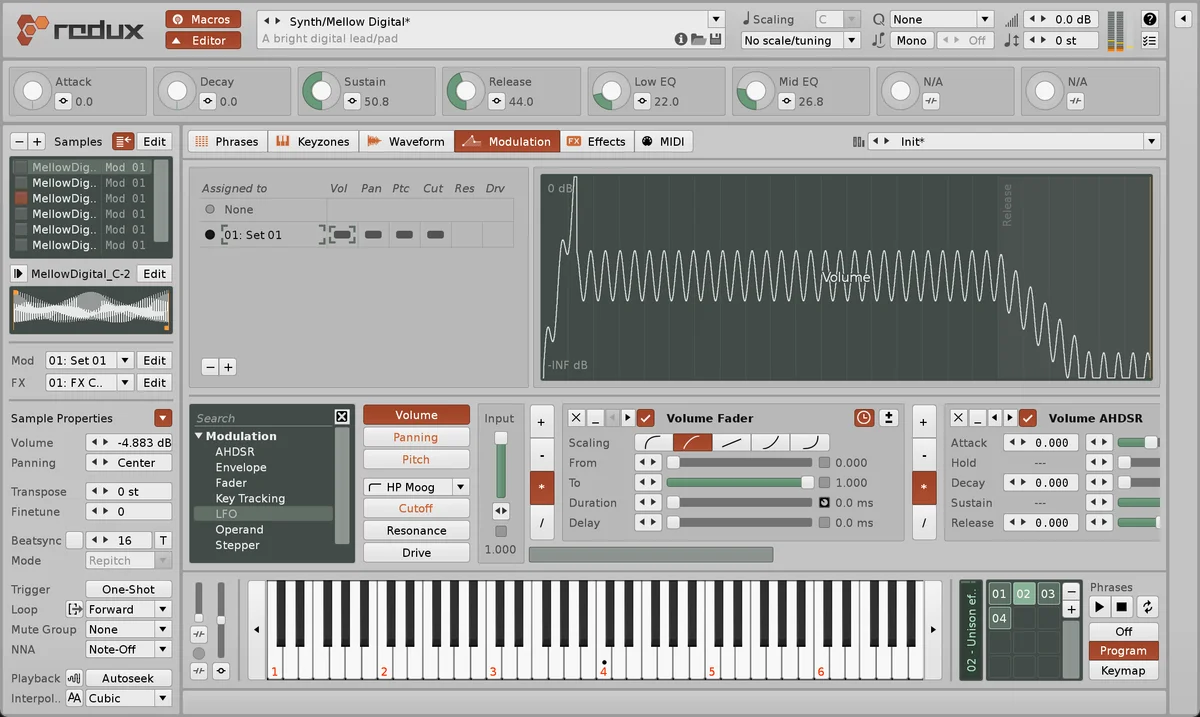Adjust the Fader Duration slider

tap(740, 503)
